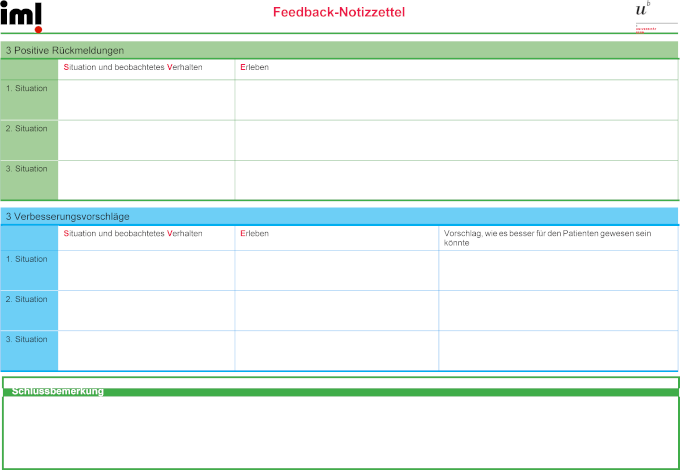Click Verhalten cell for 3. Situation, Positive Rückmeldungen

coord(147,180)
